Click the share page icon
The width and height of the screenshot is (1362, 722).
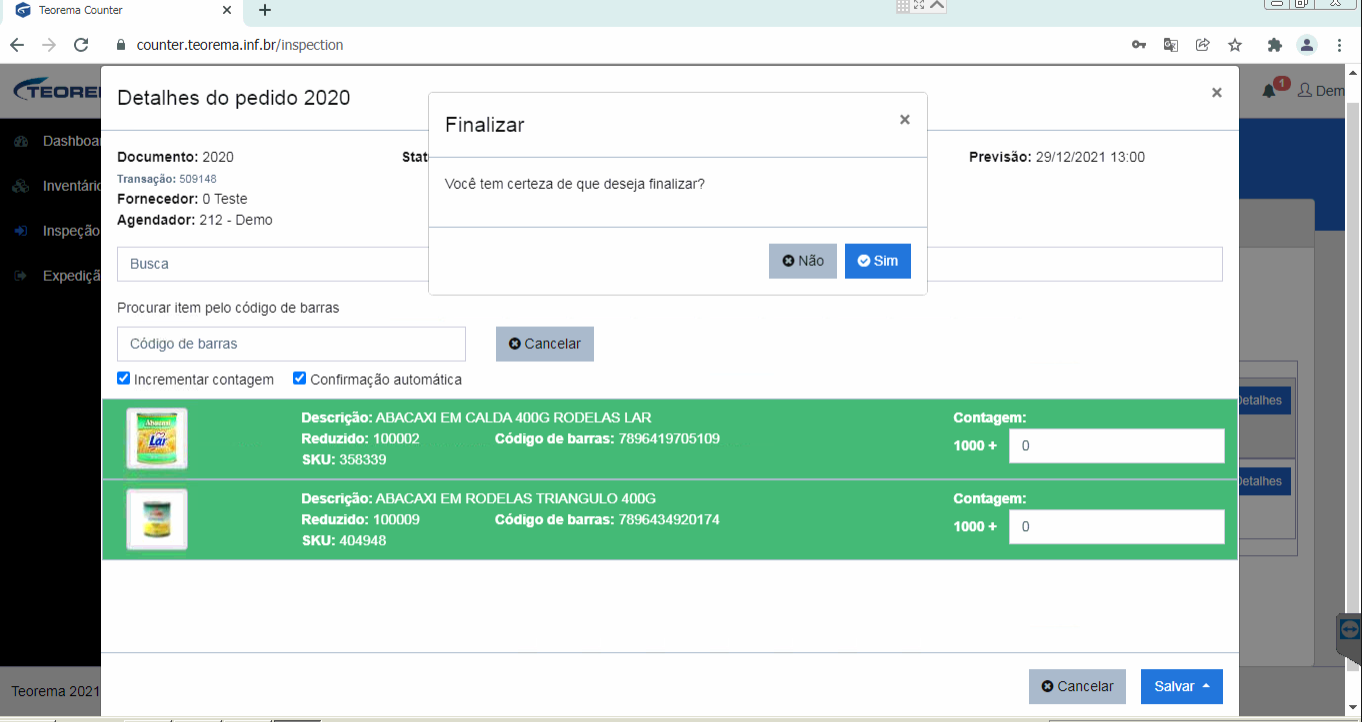(1203, 45)
